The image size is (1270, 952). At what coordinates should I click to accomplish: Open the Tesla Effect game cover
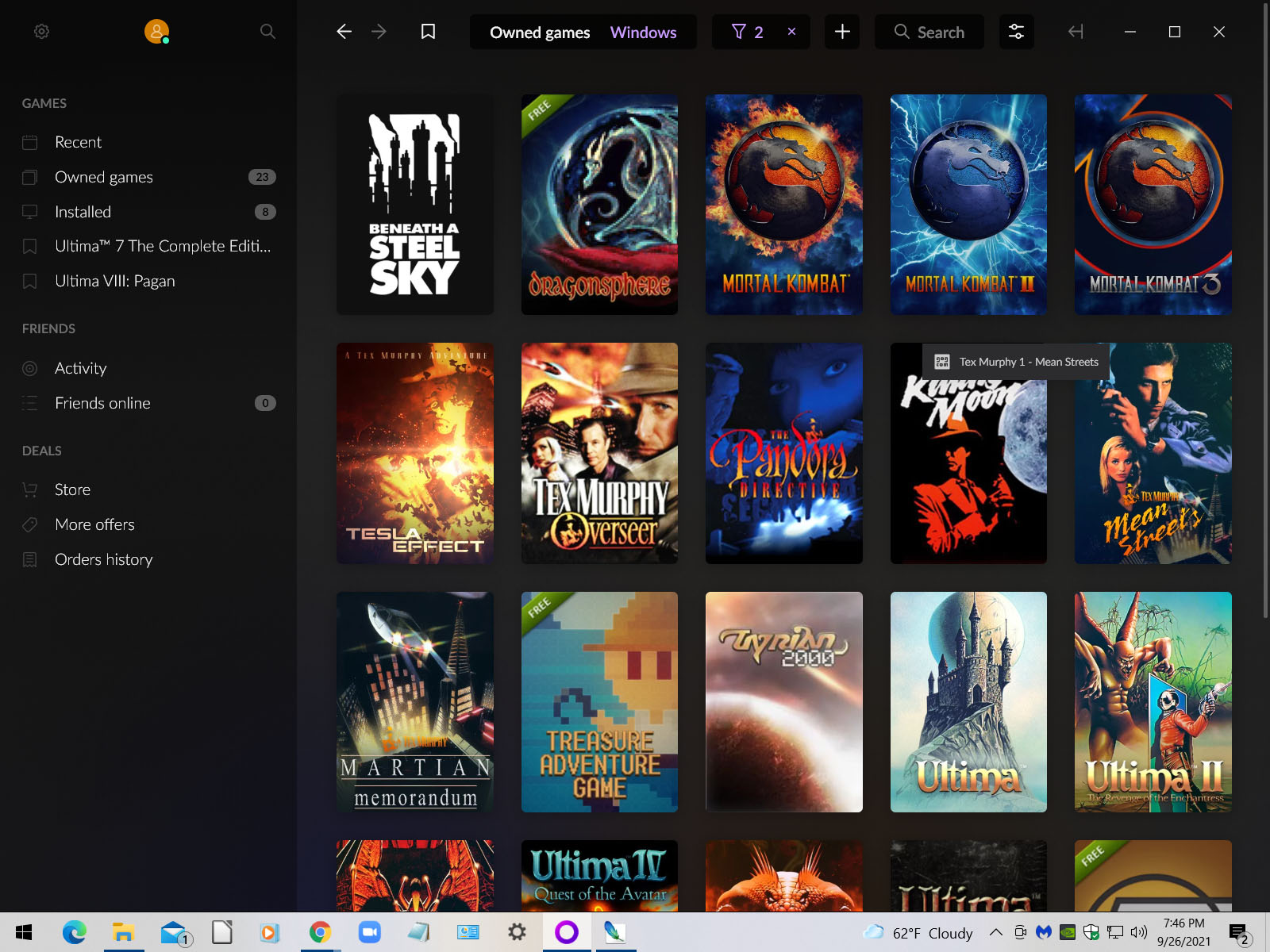[x=415, y=453]
